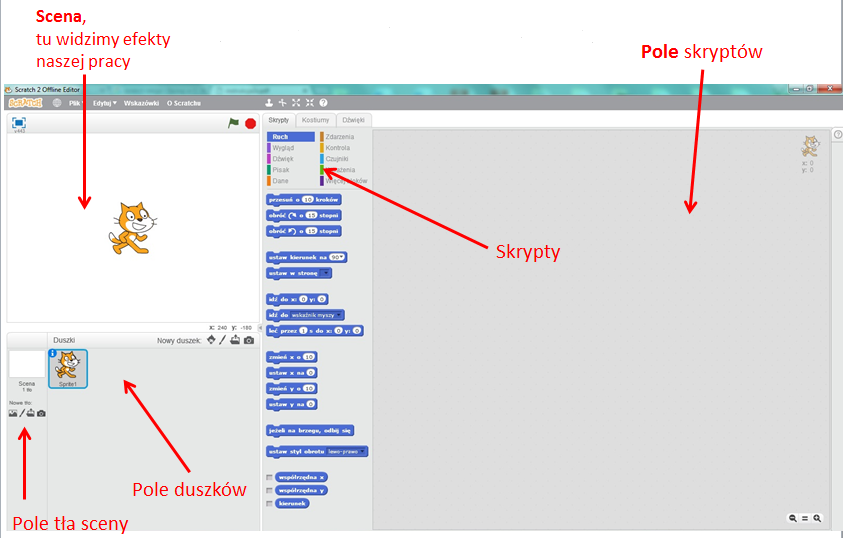Screen dimensions: 843x538
Task: Check the 'kierunek' reporter checkbox
Action: 269,503
